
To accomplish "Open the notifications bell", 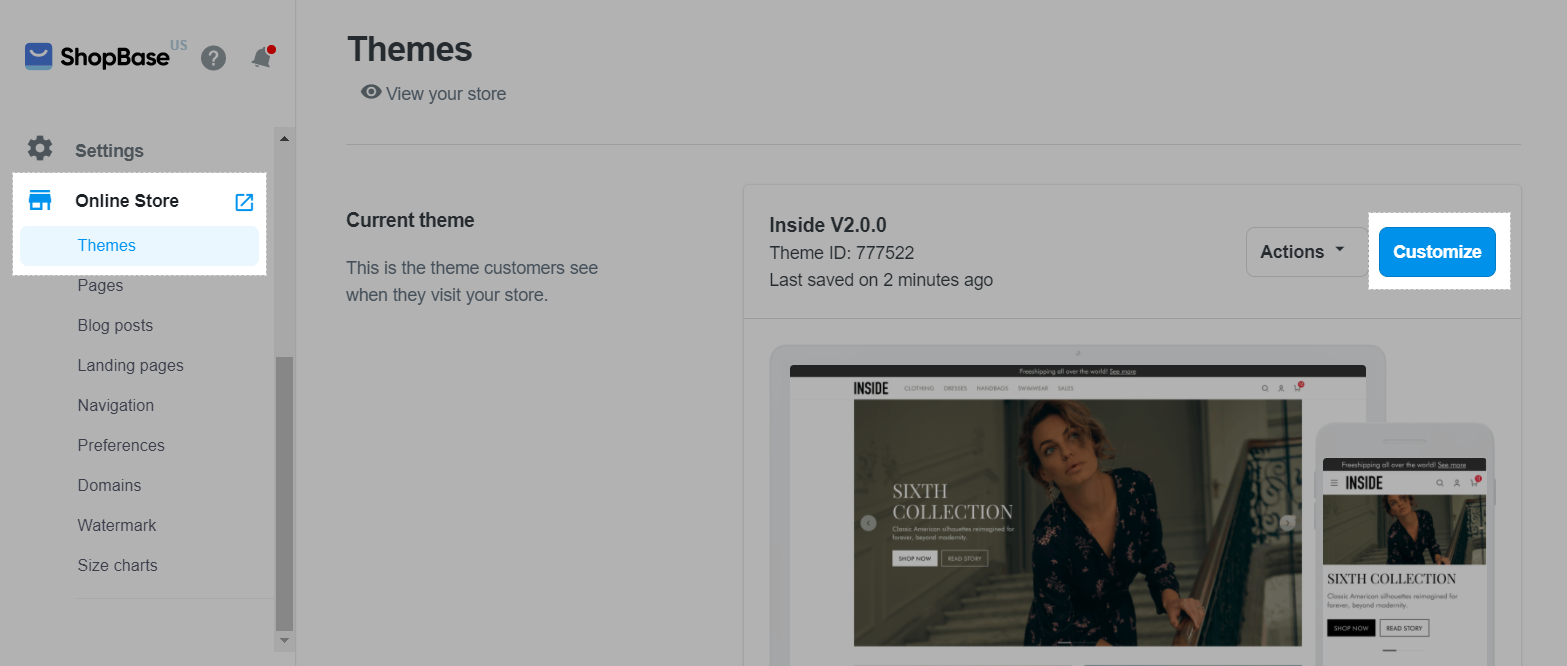I will coord(262,57).
